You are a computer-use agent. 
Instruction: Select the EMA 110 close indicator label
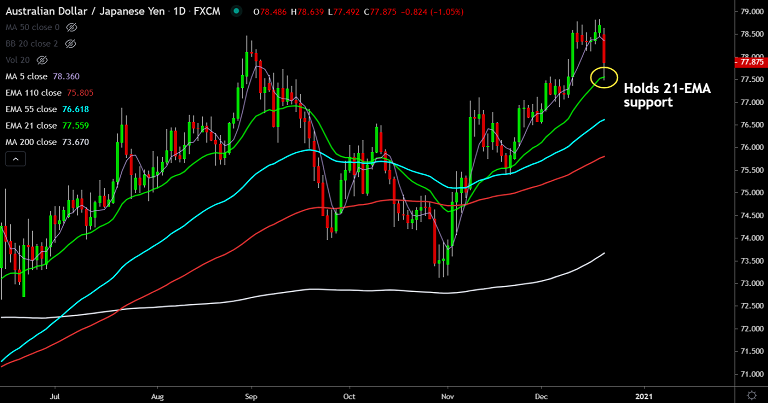33,93
